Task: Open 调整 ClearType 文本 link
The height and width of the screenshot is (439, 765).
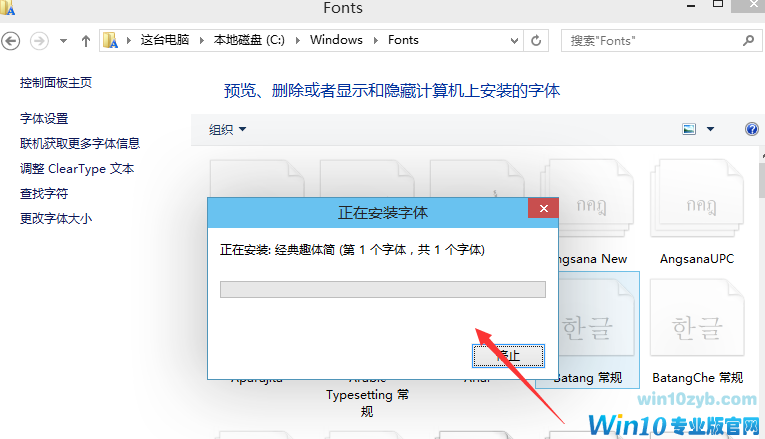Action: [77, 169]
